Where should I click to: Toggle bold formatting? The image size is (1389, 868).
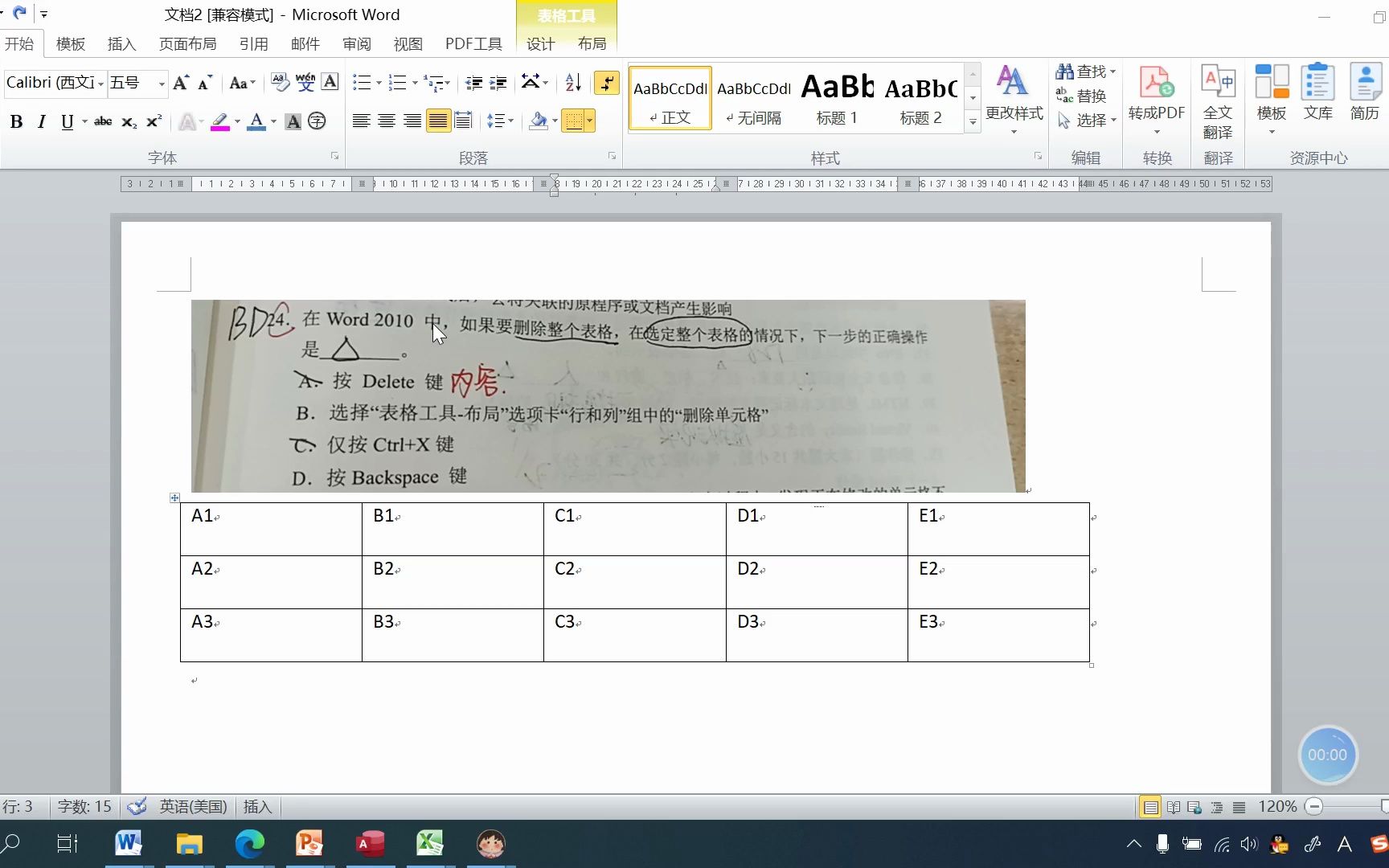pos(16,121)
